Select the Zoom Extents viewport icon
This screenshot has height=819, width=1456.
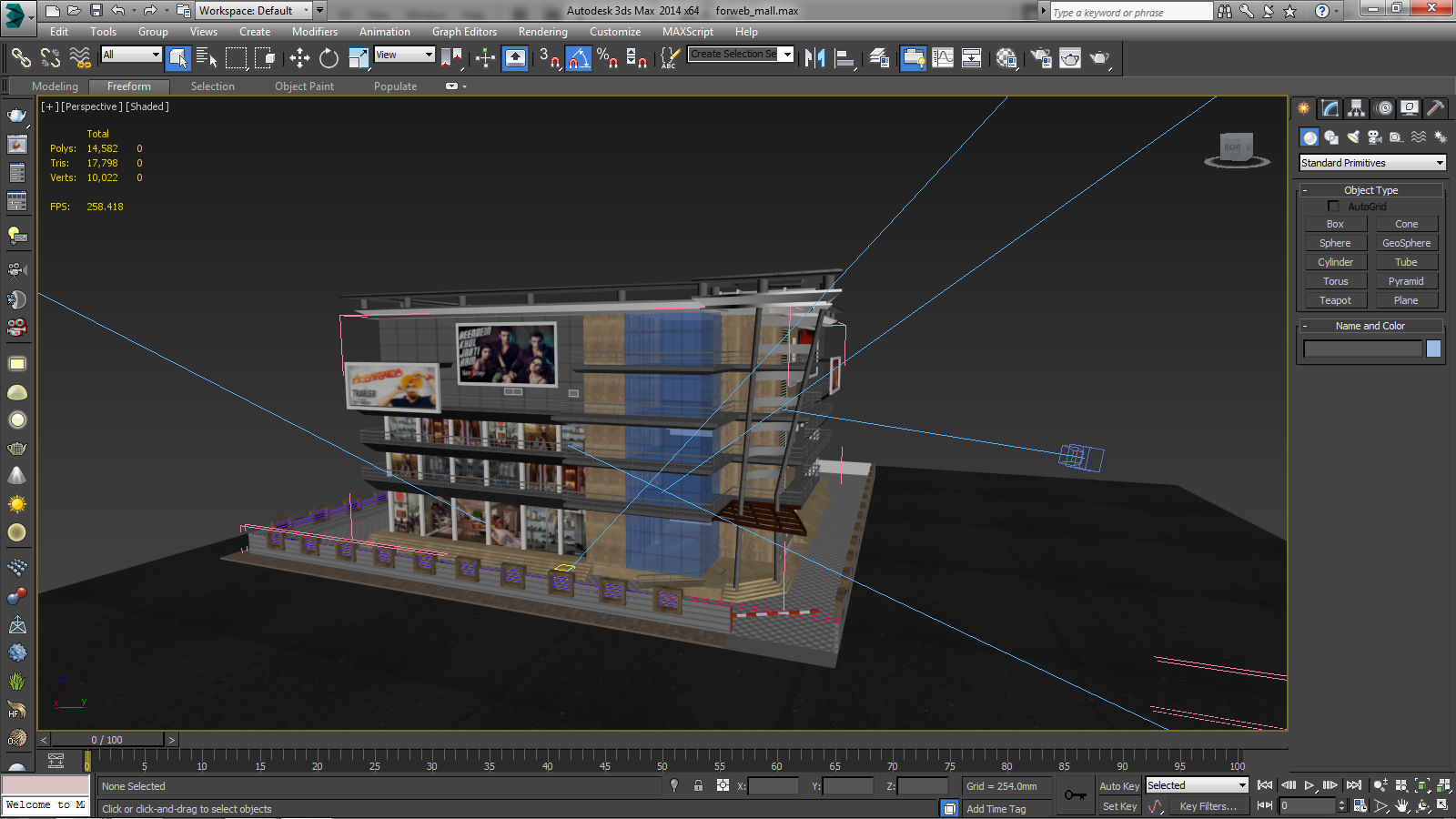(1421, 785)
